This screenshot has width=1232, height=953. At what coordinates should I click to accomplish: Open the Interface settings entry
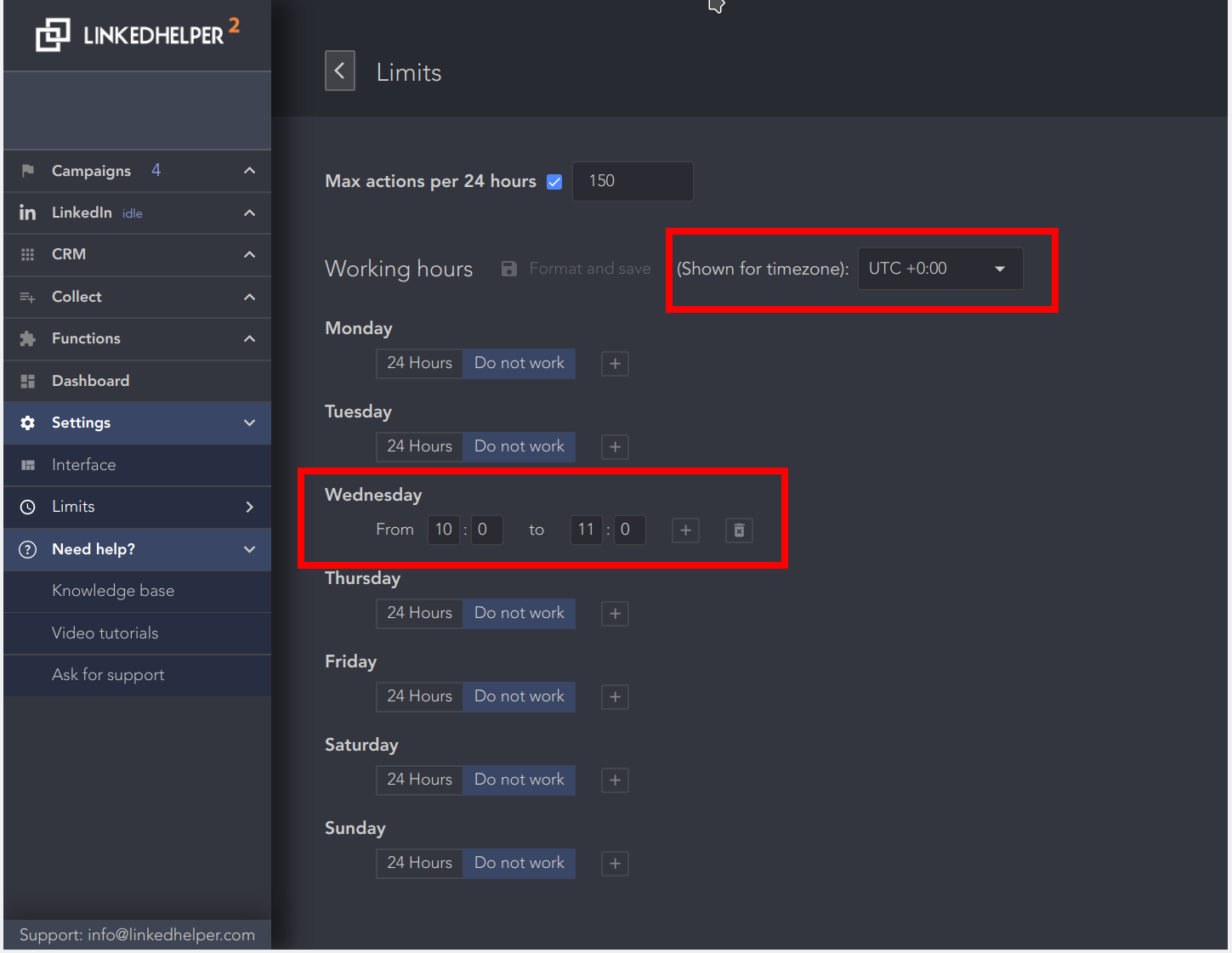[83, 465]
